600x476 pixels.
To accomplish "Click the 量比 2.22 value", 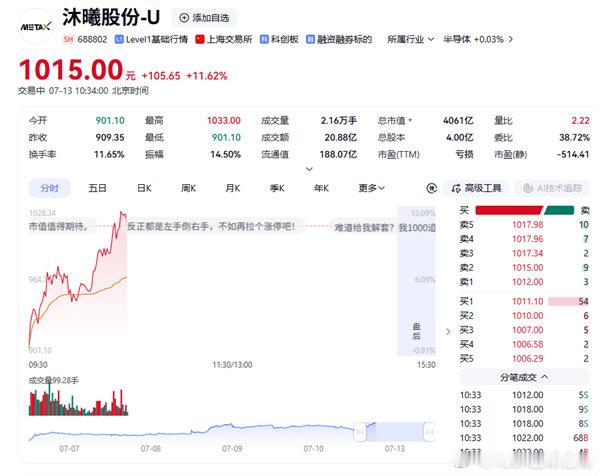I will coord(580,121).
